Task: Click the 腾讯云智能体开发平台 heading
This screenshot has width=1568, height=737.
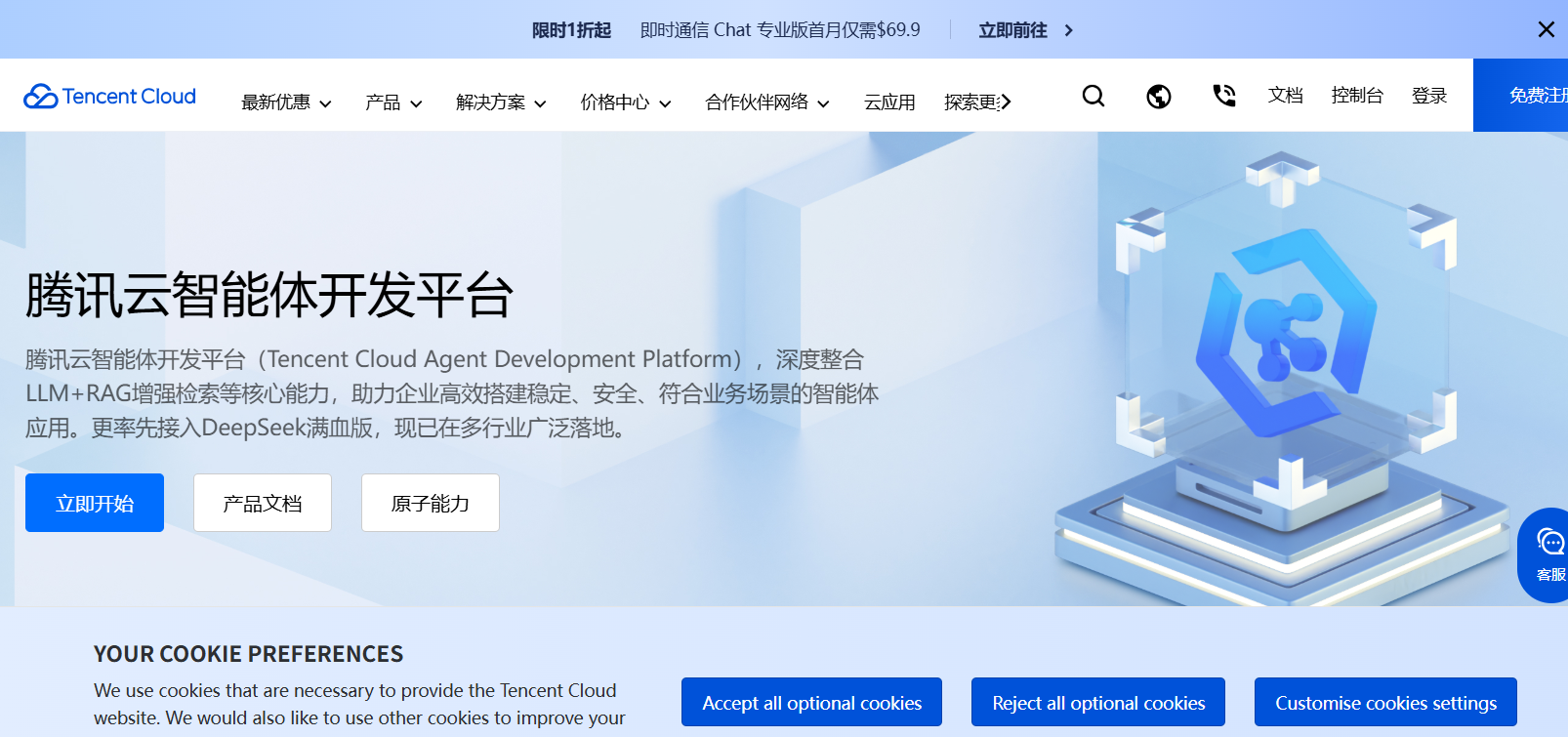Action: [x=269, y=295]
